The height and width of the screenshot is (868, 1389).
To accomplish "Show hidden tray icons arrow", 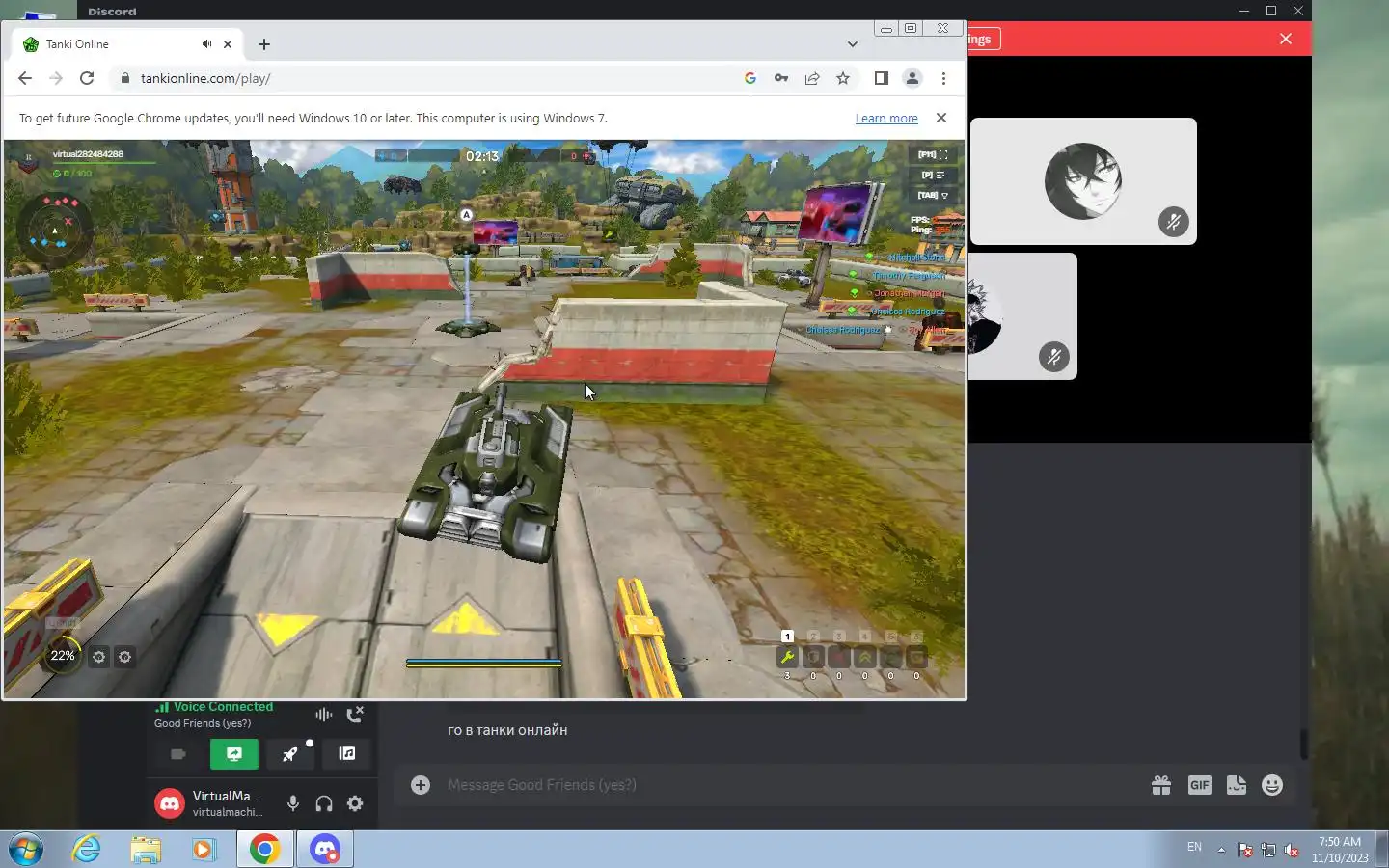I will coord(1221,850).
